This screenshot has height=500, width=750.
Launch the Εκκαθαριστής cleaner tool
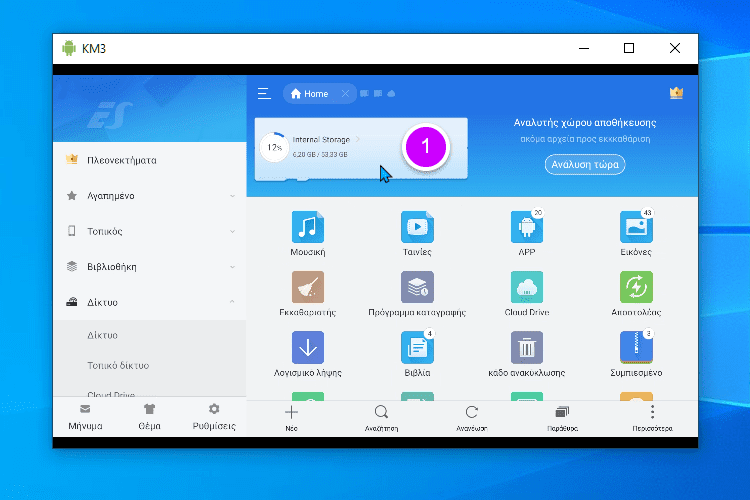[x=308, y=293]
